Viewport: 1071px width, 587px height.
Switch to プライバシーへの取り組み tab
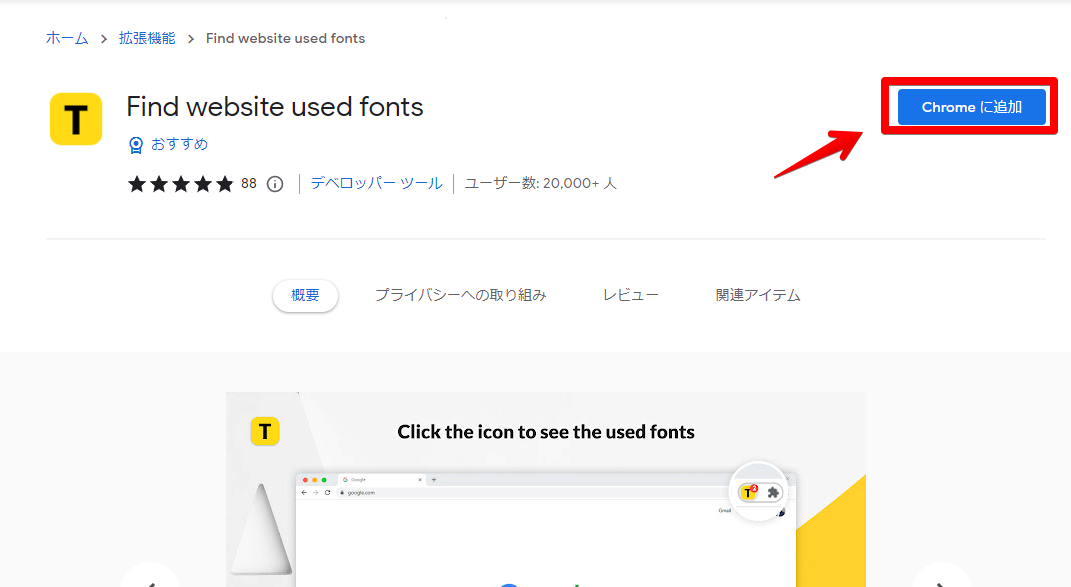pyautogui.click(x=460, y=295)
